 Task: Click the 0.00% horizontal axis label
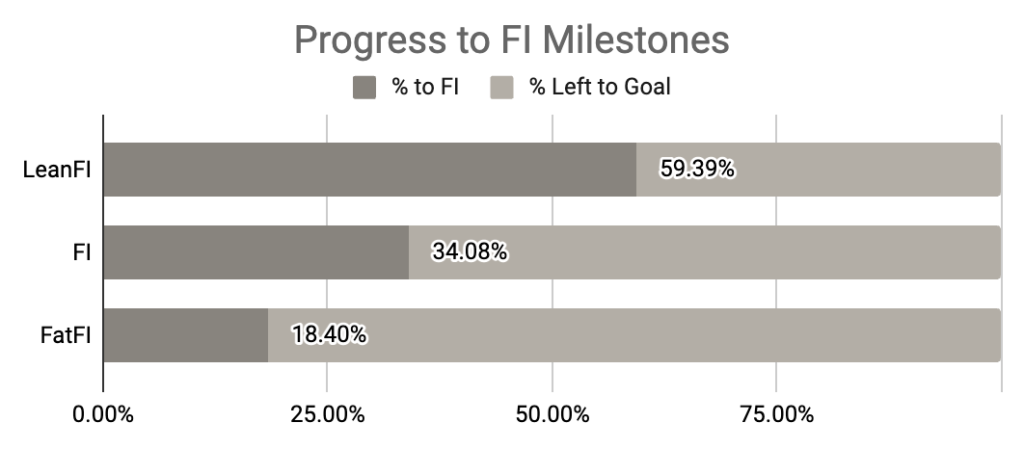(x=103, y=414)
